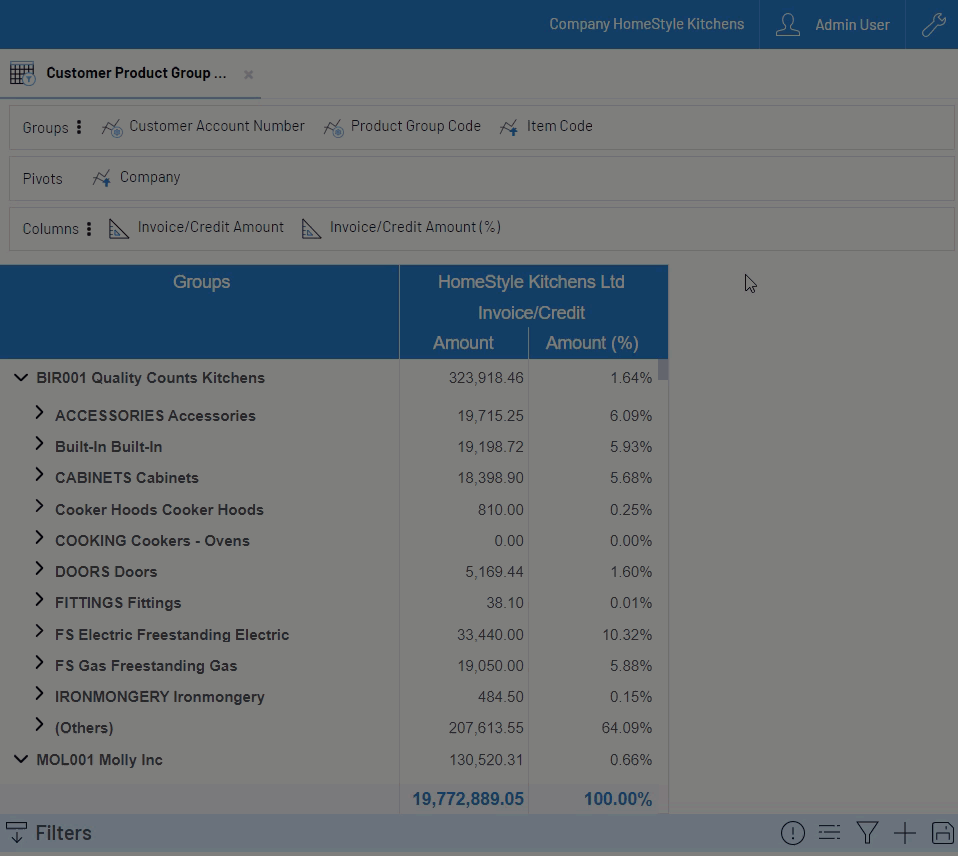Viewport: 958px width, 856px height.
Task: Collapse the MOL001 Molly Inc row
Action: click(x=20, y=760)
